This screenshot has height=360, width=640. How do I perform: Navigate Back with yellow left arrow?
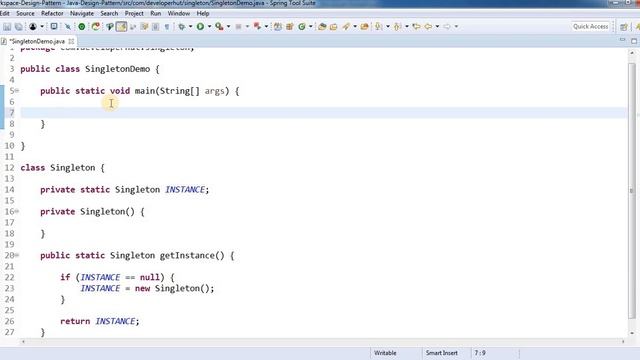pos(428,27)
